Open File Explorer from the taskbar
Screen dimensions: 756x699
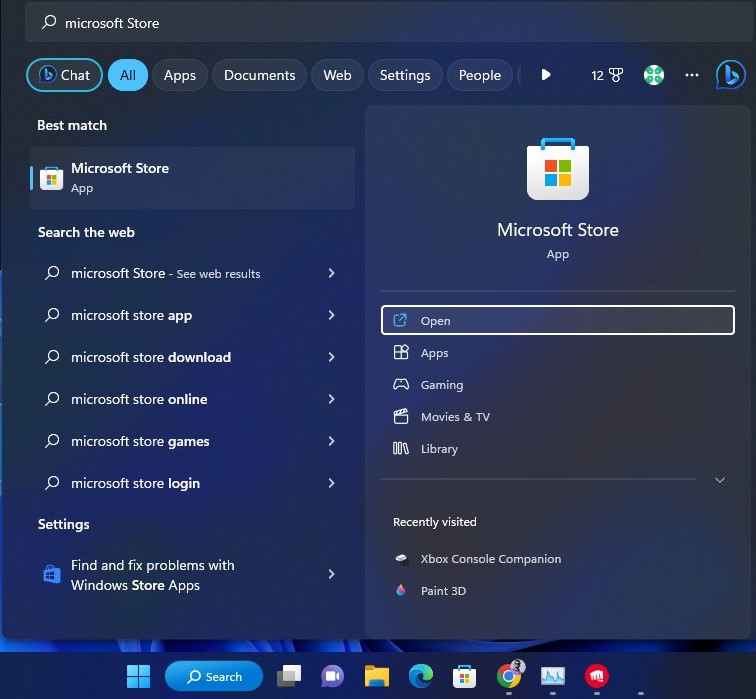tap(377, 676)
